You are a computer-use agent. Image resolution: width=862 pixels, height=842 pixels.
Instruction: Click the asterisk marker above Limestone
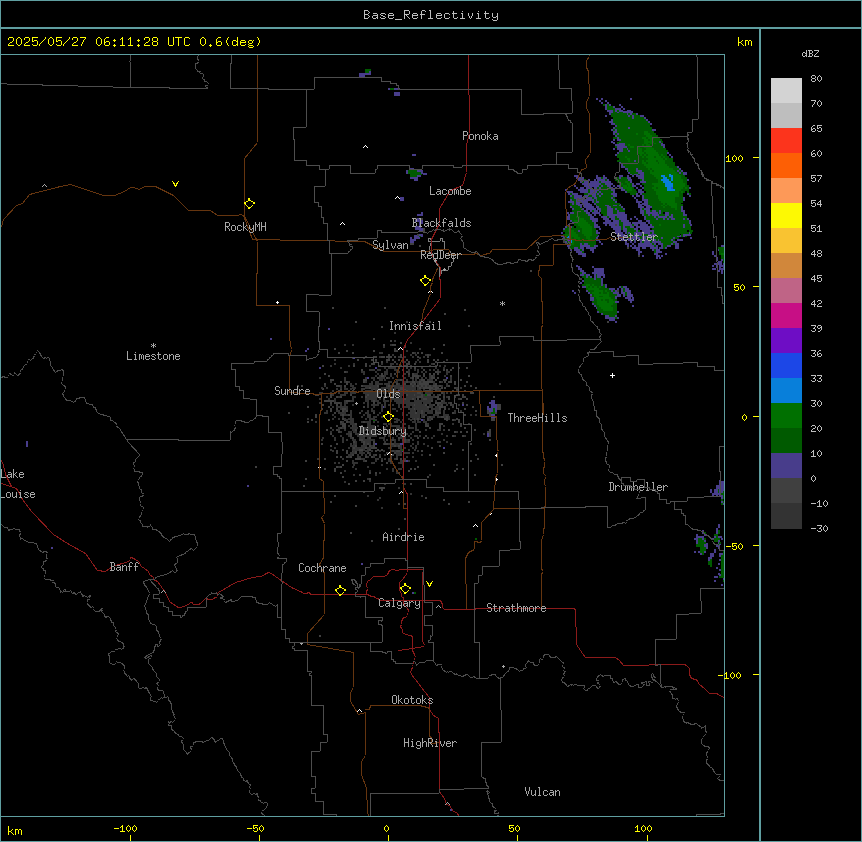153,346
